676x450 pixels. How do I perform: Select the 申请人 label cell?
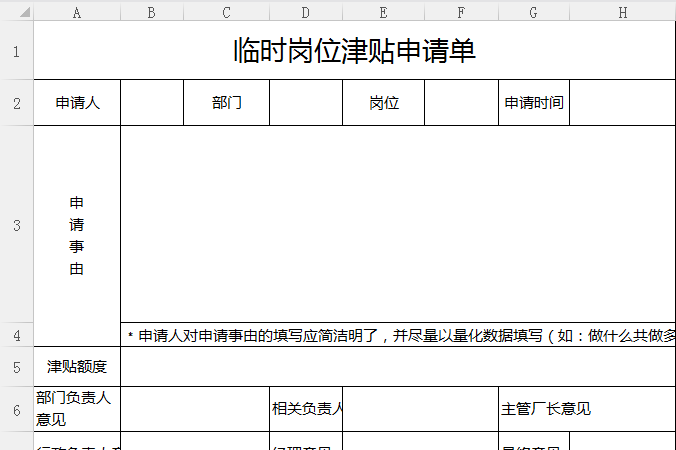(77, 103)
